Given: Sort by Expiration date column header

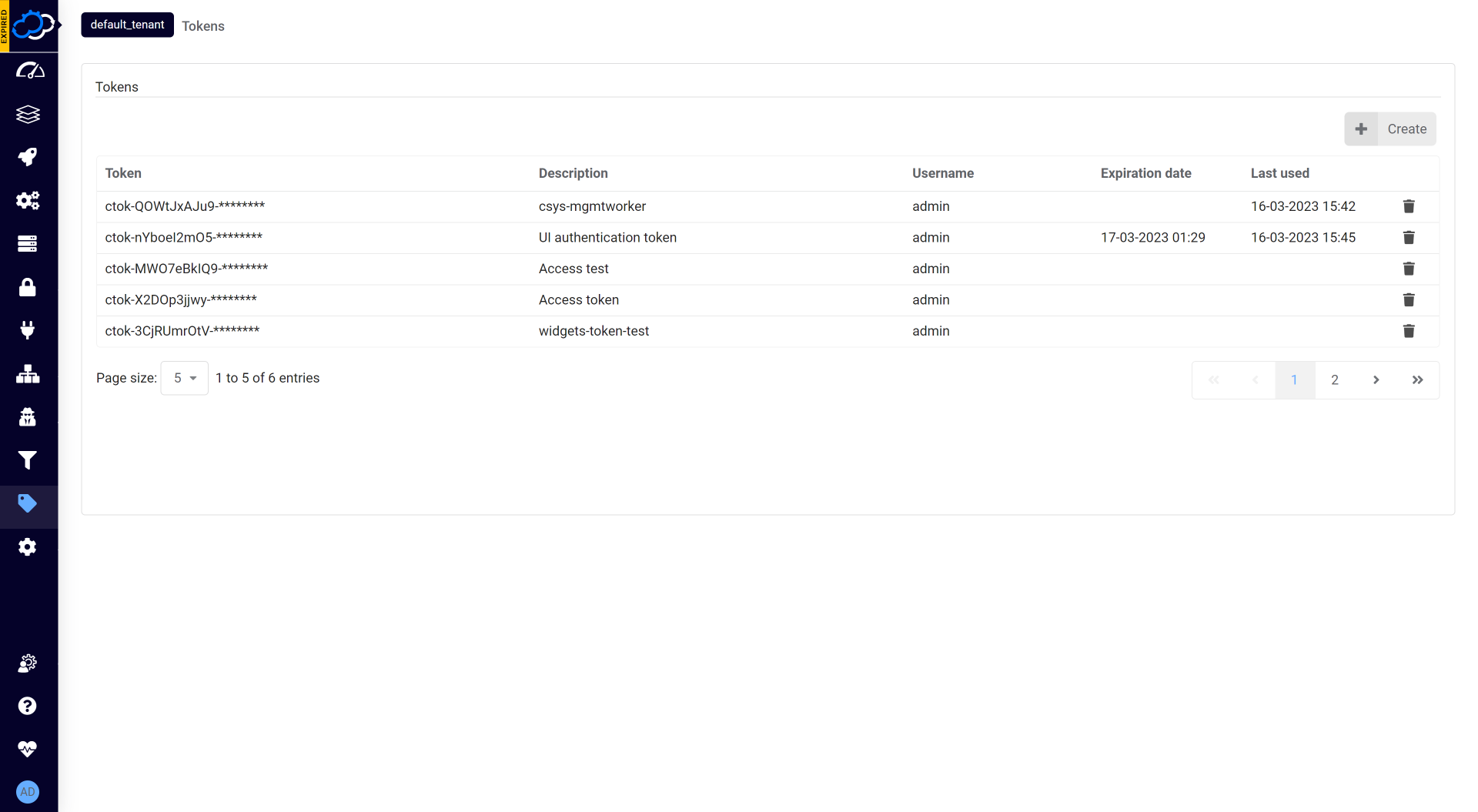Looking at the screenshot, I should click(x=1146, y=173).
